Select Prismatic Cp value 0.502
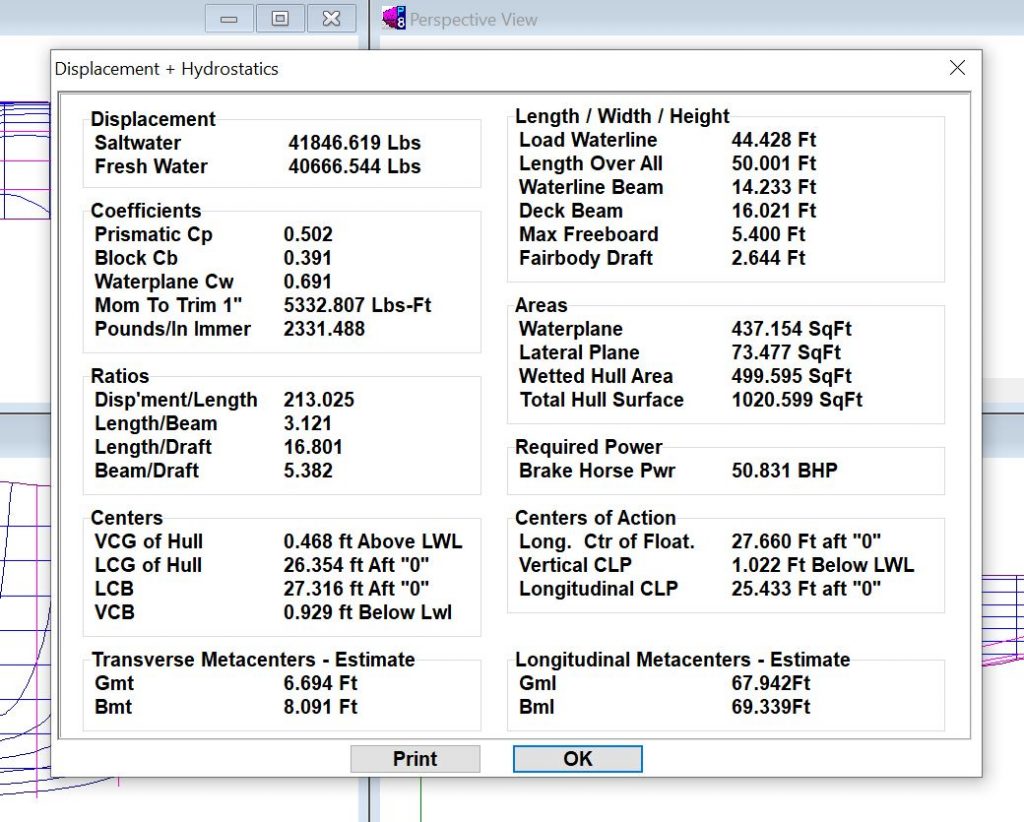1024x822 pixels. click(x=308, y=234)
